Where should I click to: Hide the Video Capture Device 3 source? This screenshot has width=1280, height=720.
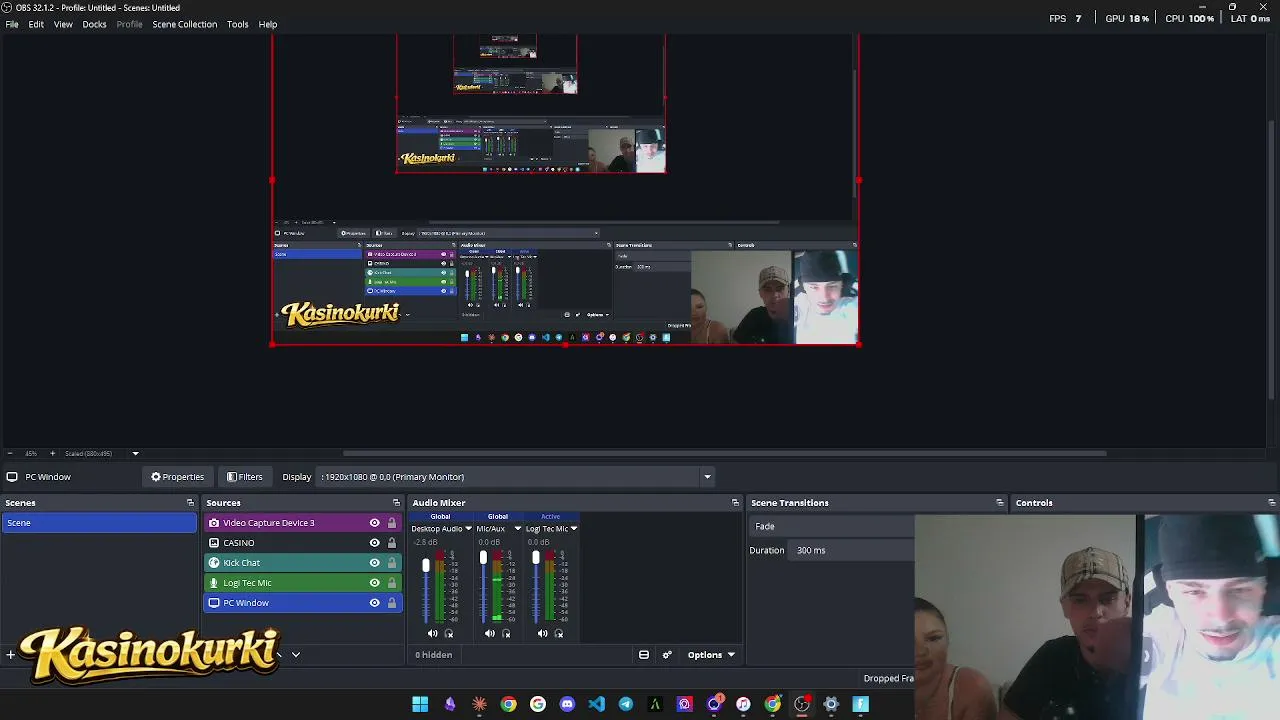(375, 523)
